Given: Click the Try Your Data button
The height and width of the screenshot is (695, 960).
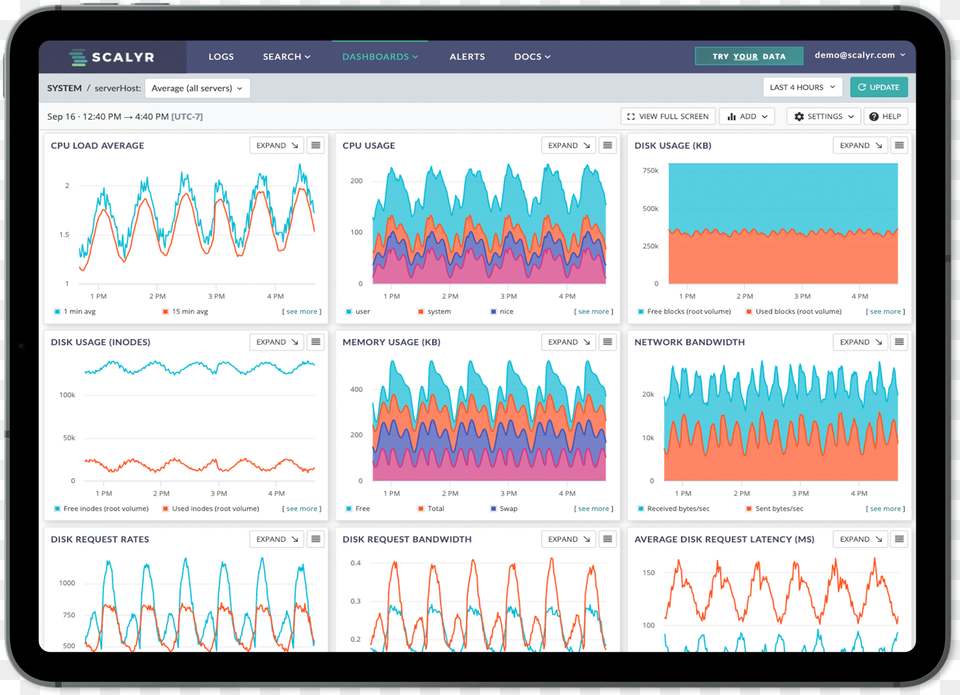Looking at the screenshot, I should tap(748, 55).
